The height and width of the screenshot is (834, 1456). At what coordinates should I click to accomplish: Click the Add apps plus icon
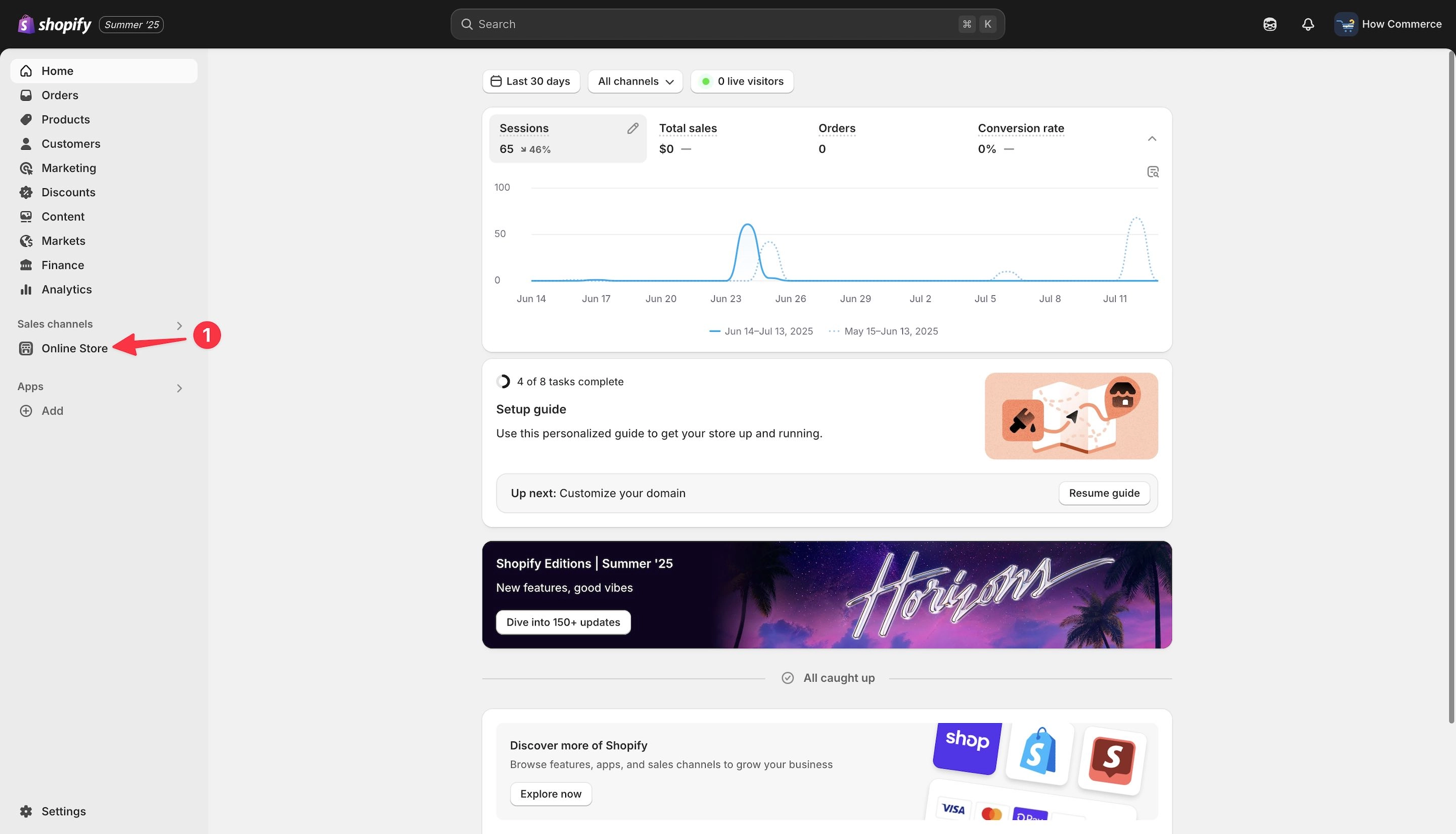point(26,411)
